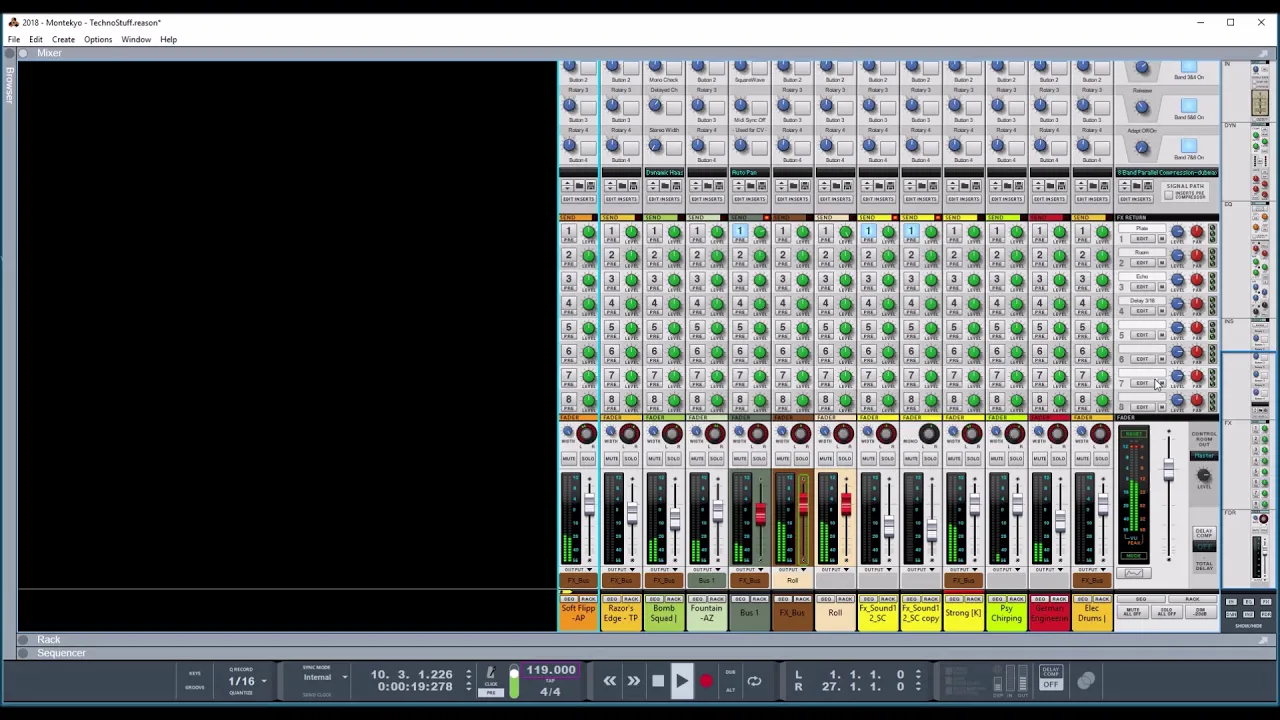1280x720 pixels.
Task: Save insert patch disk icon on Bus 1 channel
Action: [x=762, y=186]
